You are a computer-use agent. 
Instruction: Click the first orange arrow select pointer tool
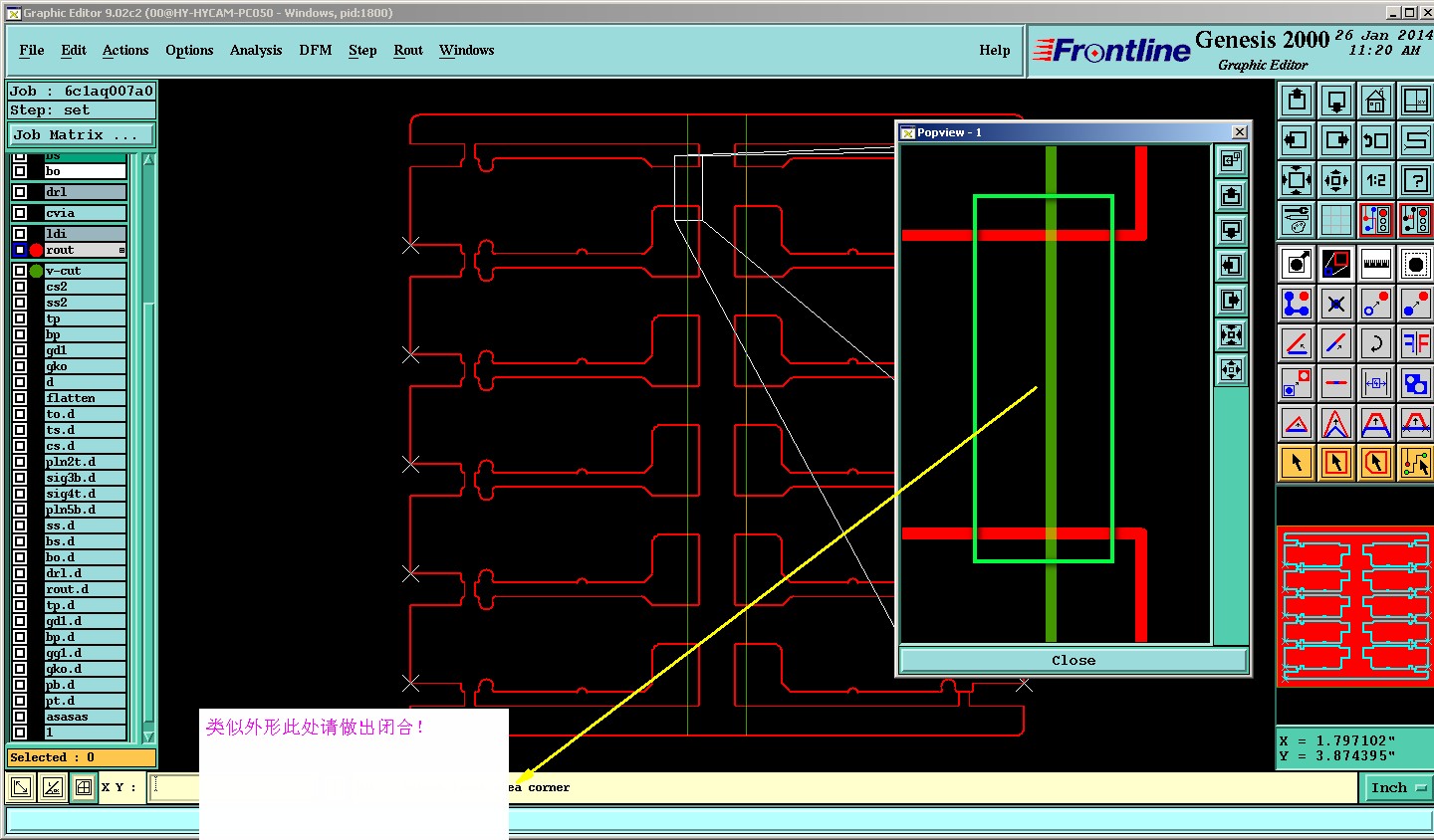[1297, 463]
